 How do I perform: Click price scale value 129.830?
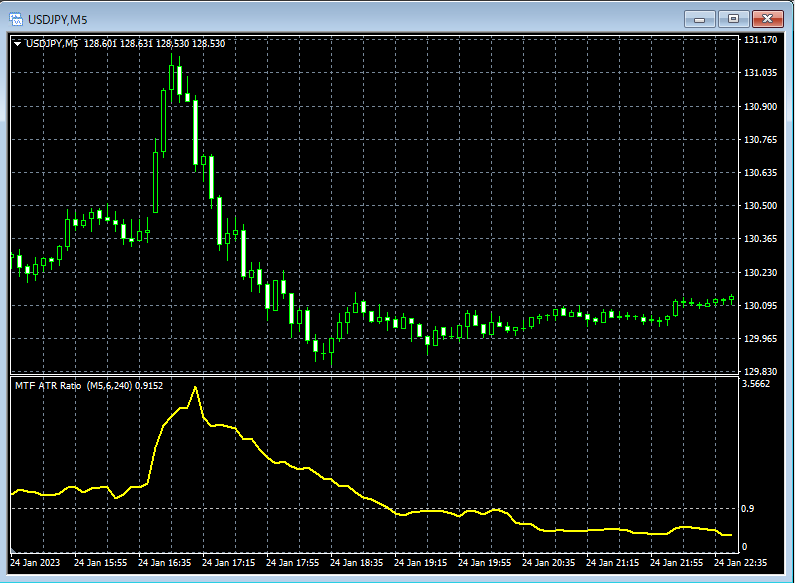(760, 371)
